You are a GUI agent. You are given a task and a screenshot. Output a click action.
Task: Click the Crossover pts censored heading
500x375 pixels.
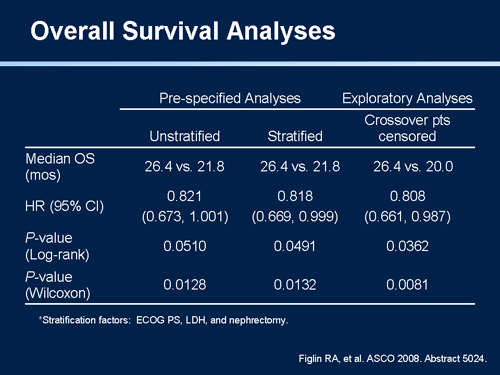407,128
